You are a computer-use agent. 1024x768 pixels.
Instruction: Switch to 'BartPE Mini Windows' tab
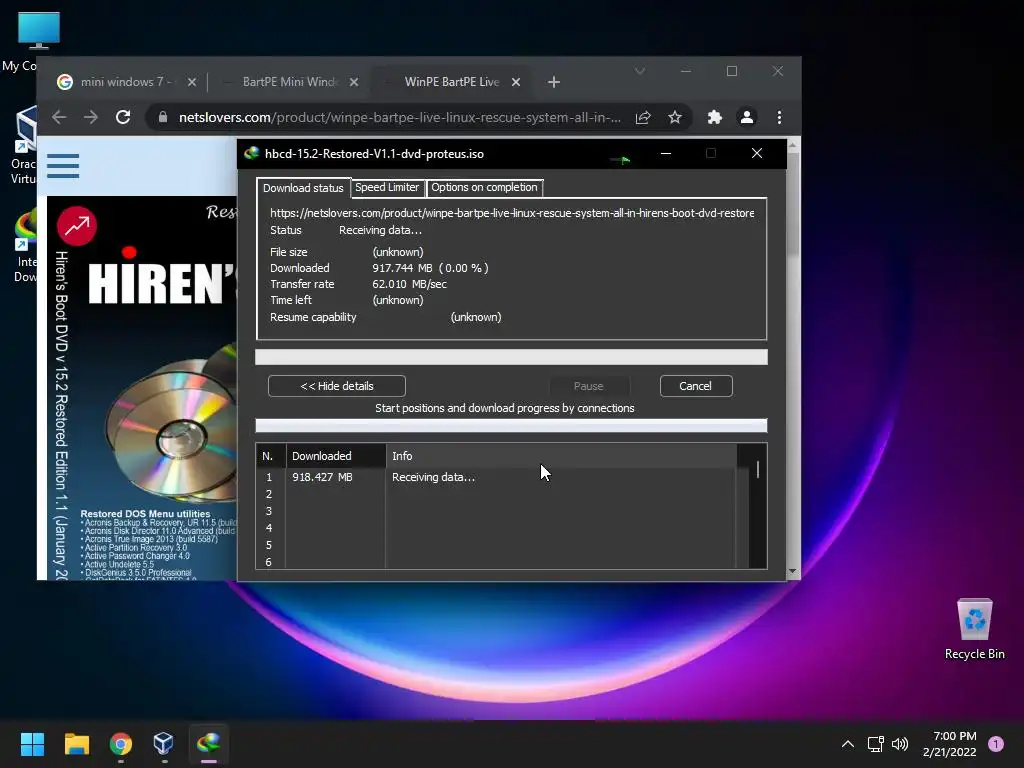pos(289,82)
